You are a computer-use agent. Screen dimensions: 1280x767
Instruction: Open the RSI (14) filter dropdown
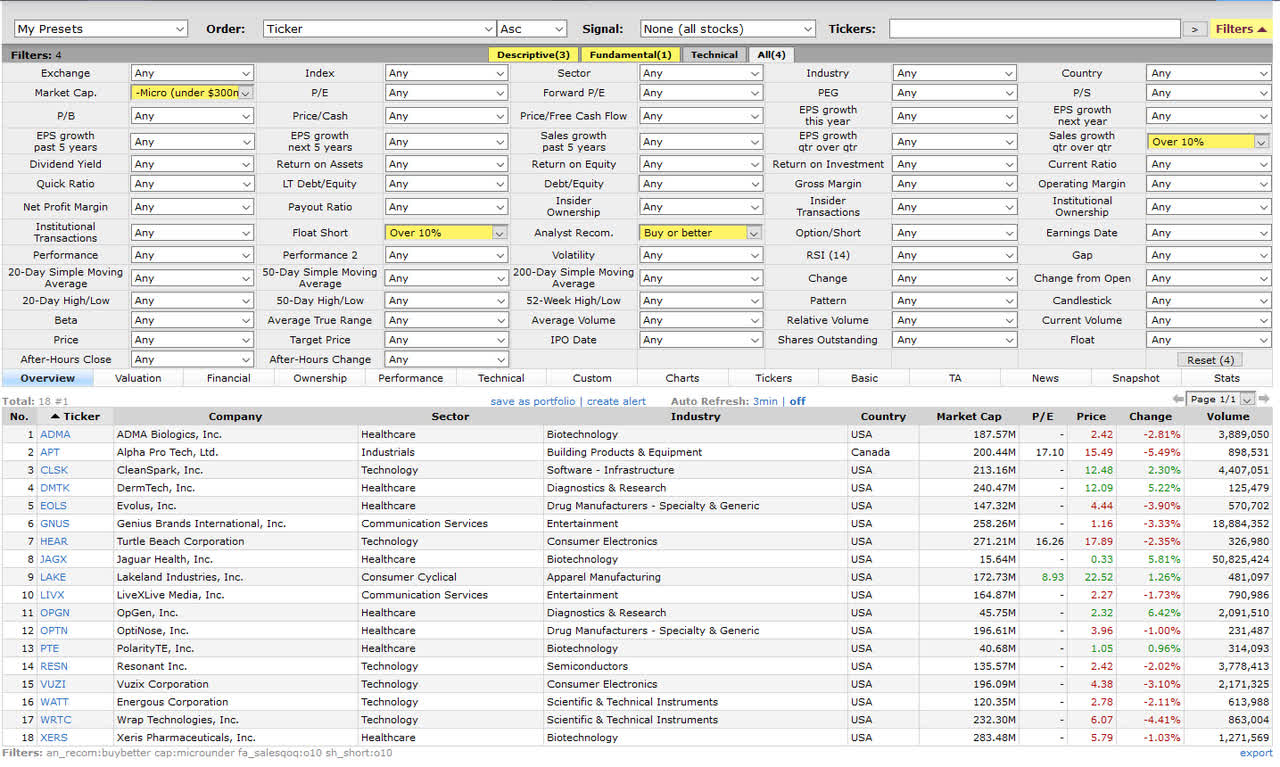click(954, 255)
